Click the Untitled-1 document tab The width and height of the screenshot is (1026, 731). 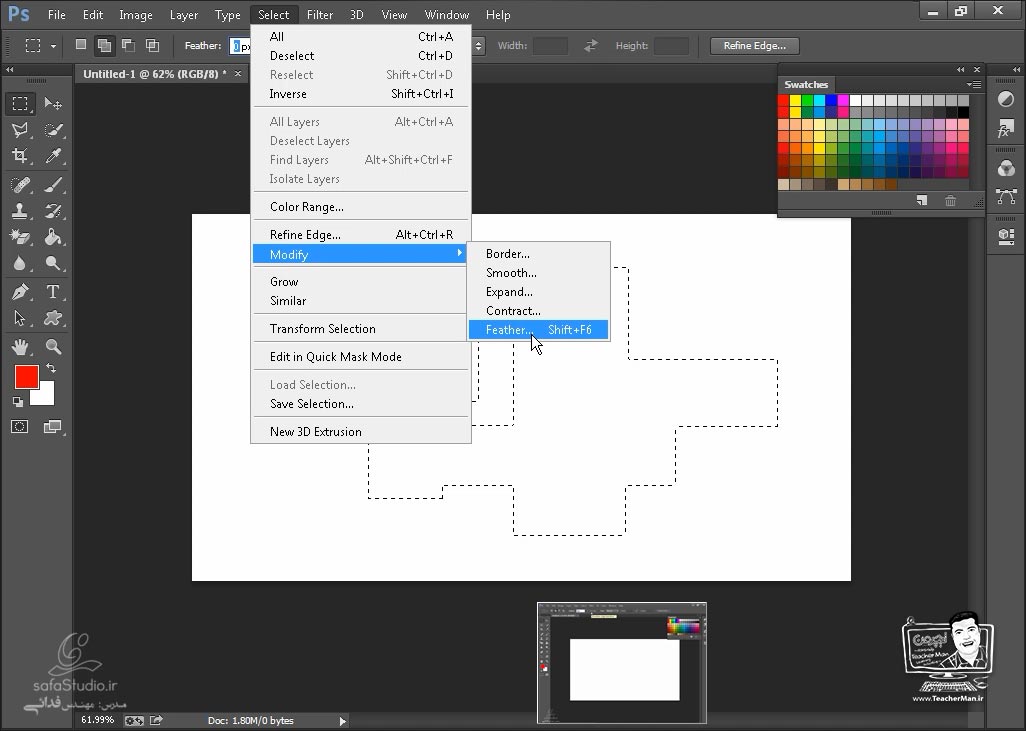tap(154, 74)
